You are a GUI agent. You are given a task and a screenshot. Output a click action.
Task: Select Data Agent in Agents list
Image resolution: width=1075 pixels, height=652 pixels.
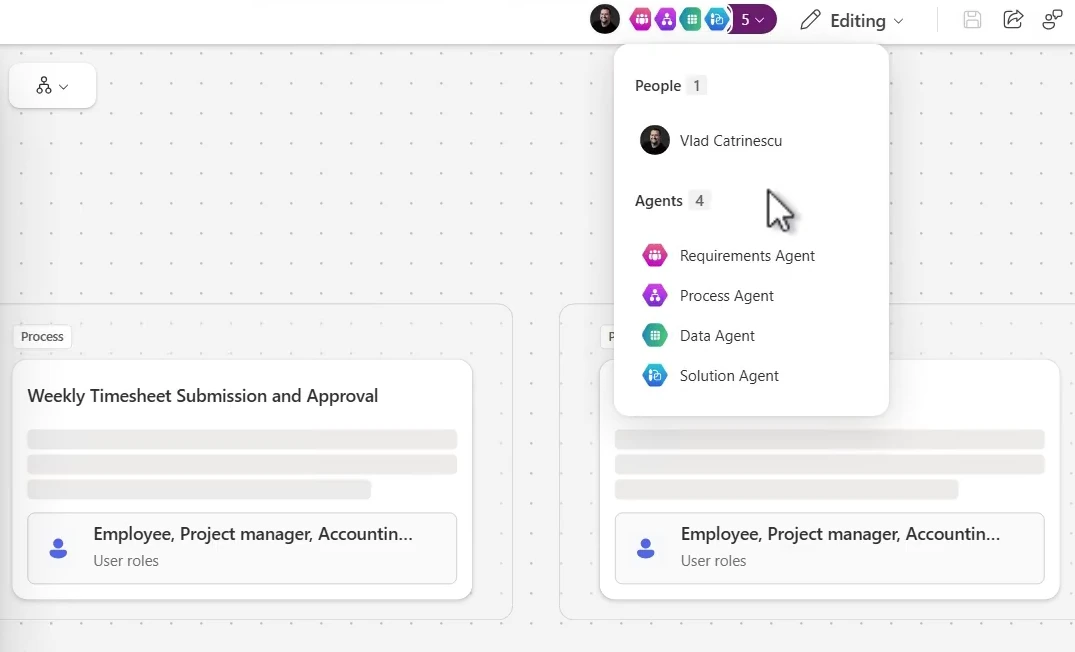pyautogui.click(x=751, y=335)
